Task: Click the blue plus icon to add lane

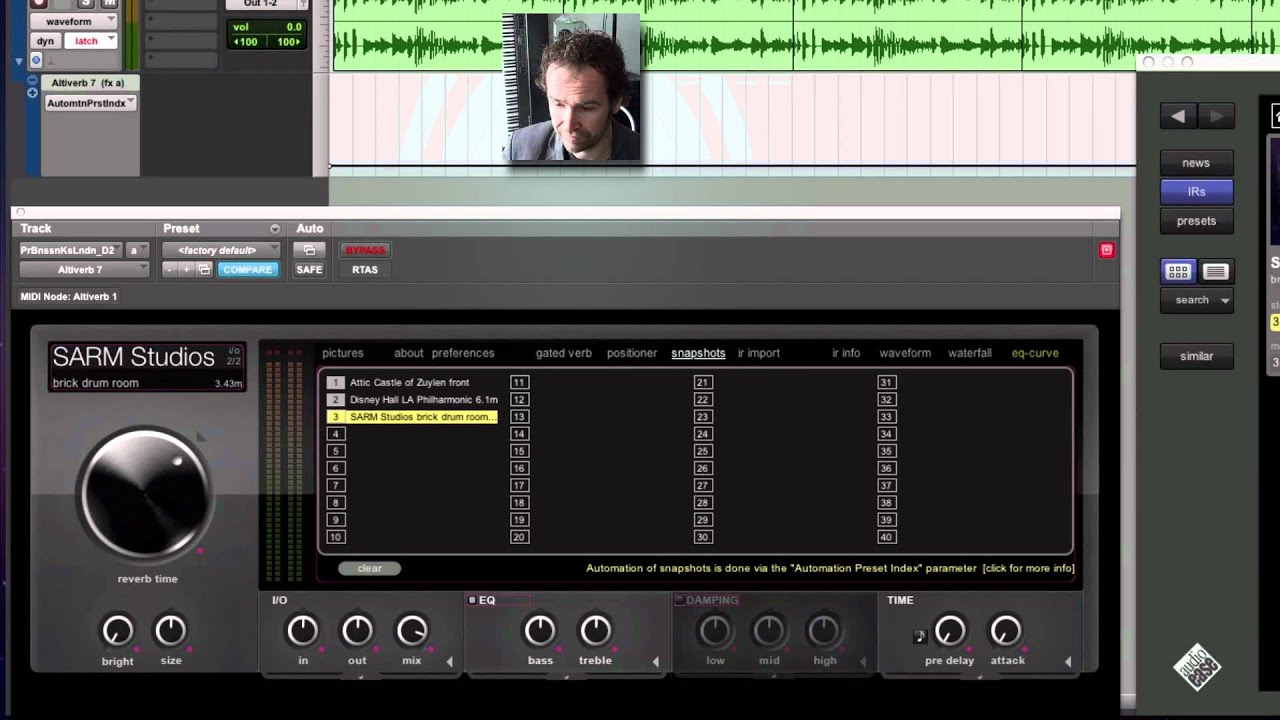Action: 33,93
